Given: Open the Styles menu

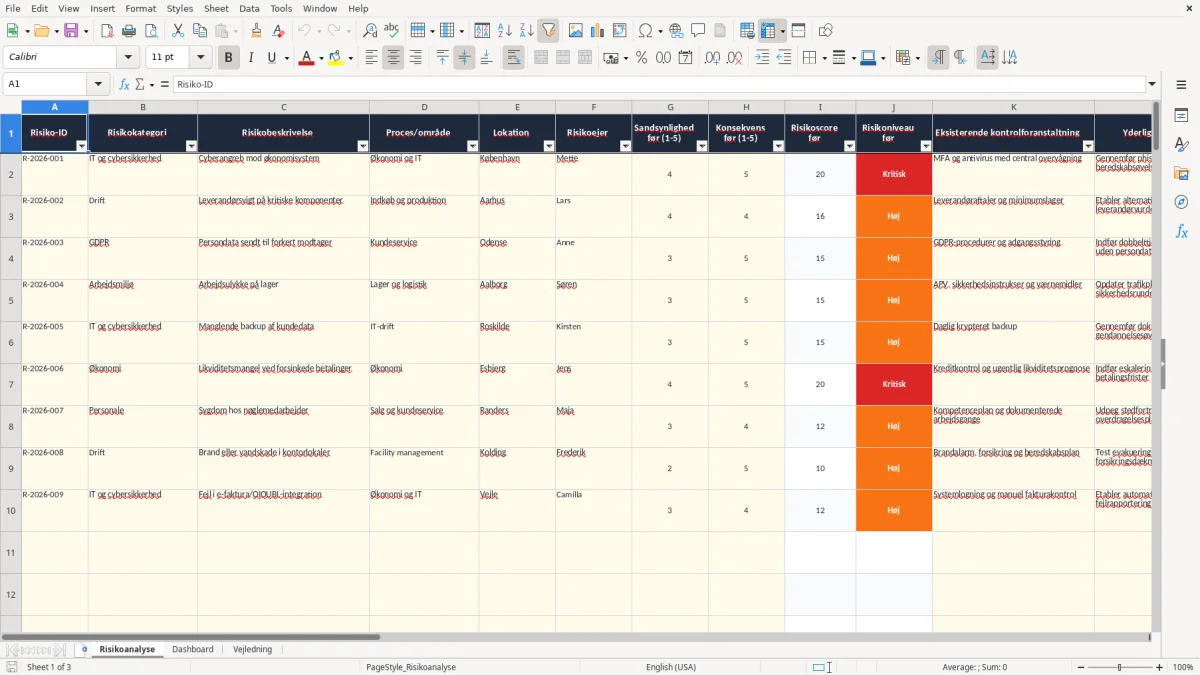Looking at the screenshot, I should pos(180,8).
